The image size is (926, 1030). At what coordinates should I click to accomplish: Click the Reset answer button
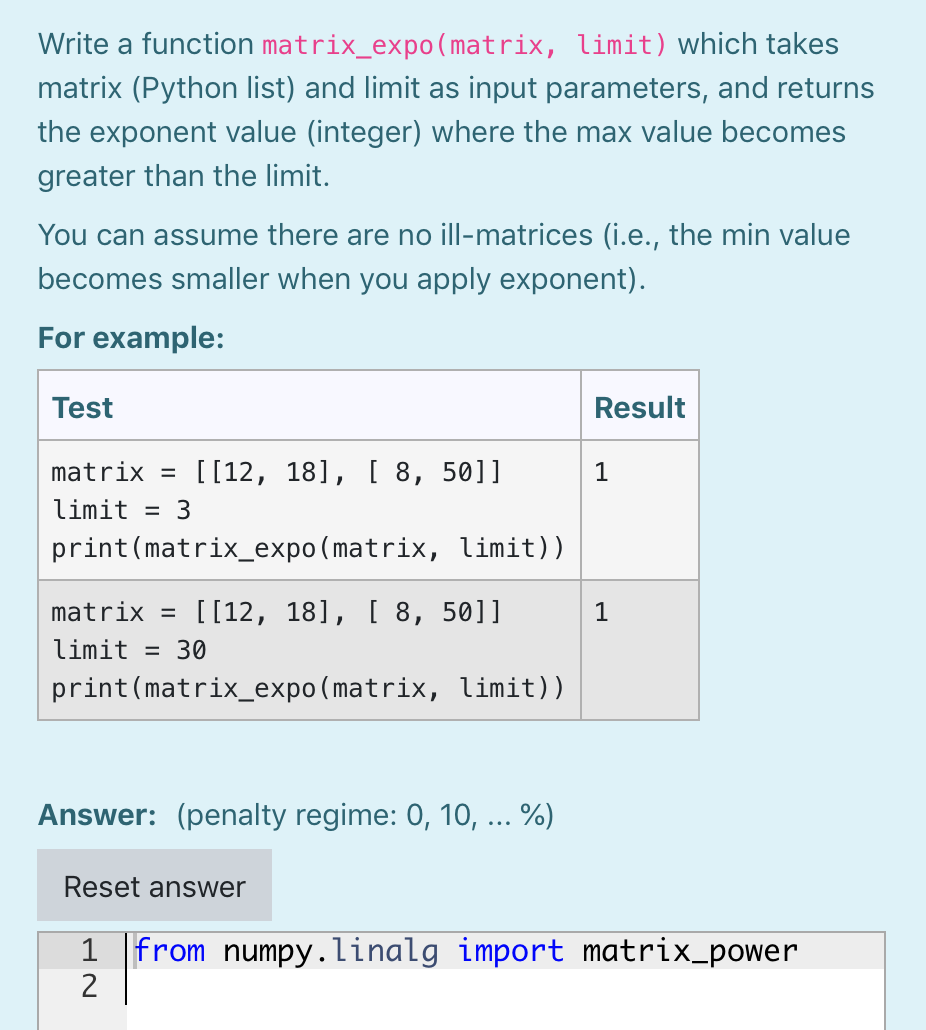click(153, 885)
